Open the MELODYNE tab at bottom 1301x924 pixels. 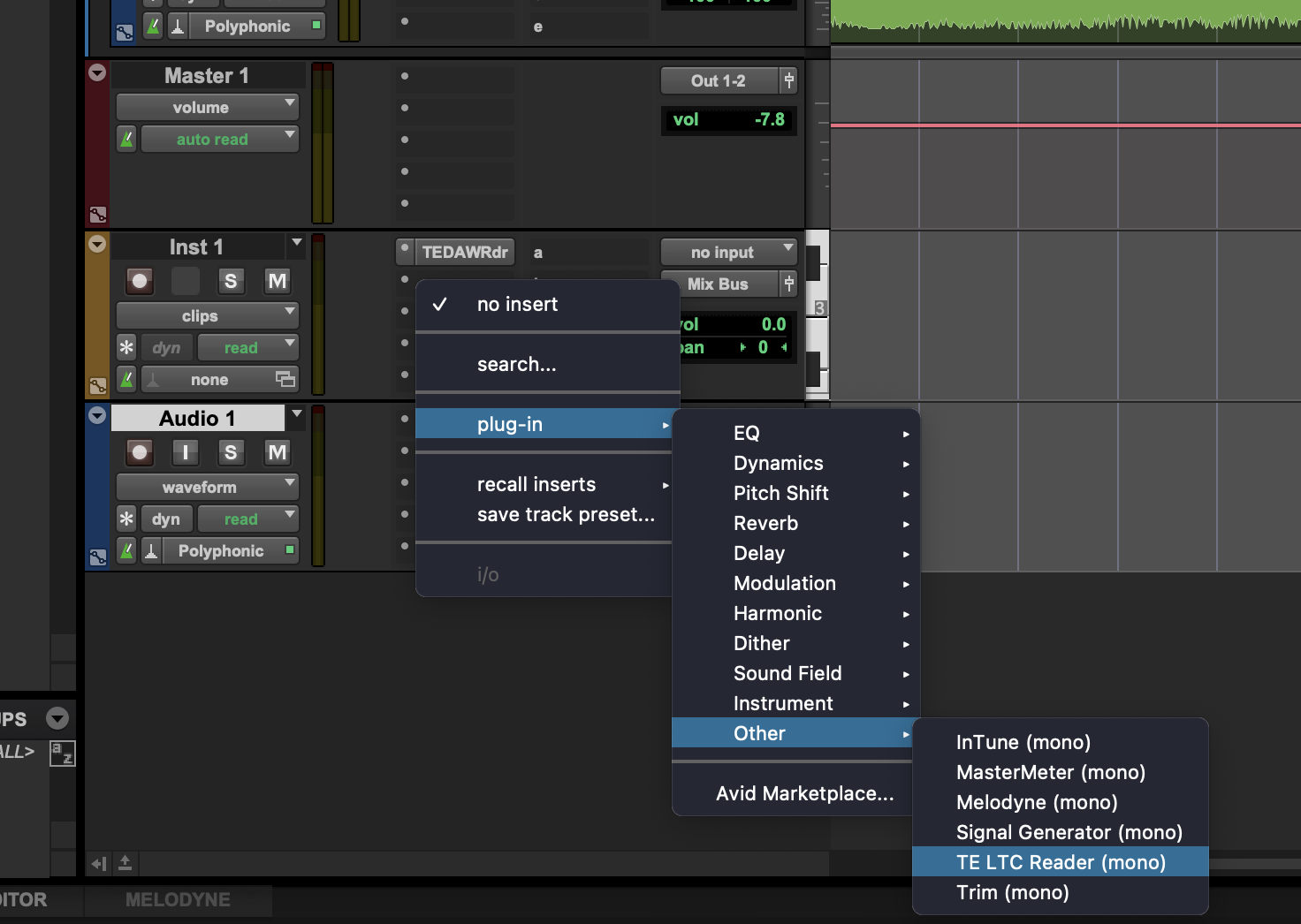(178, 899)
